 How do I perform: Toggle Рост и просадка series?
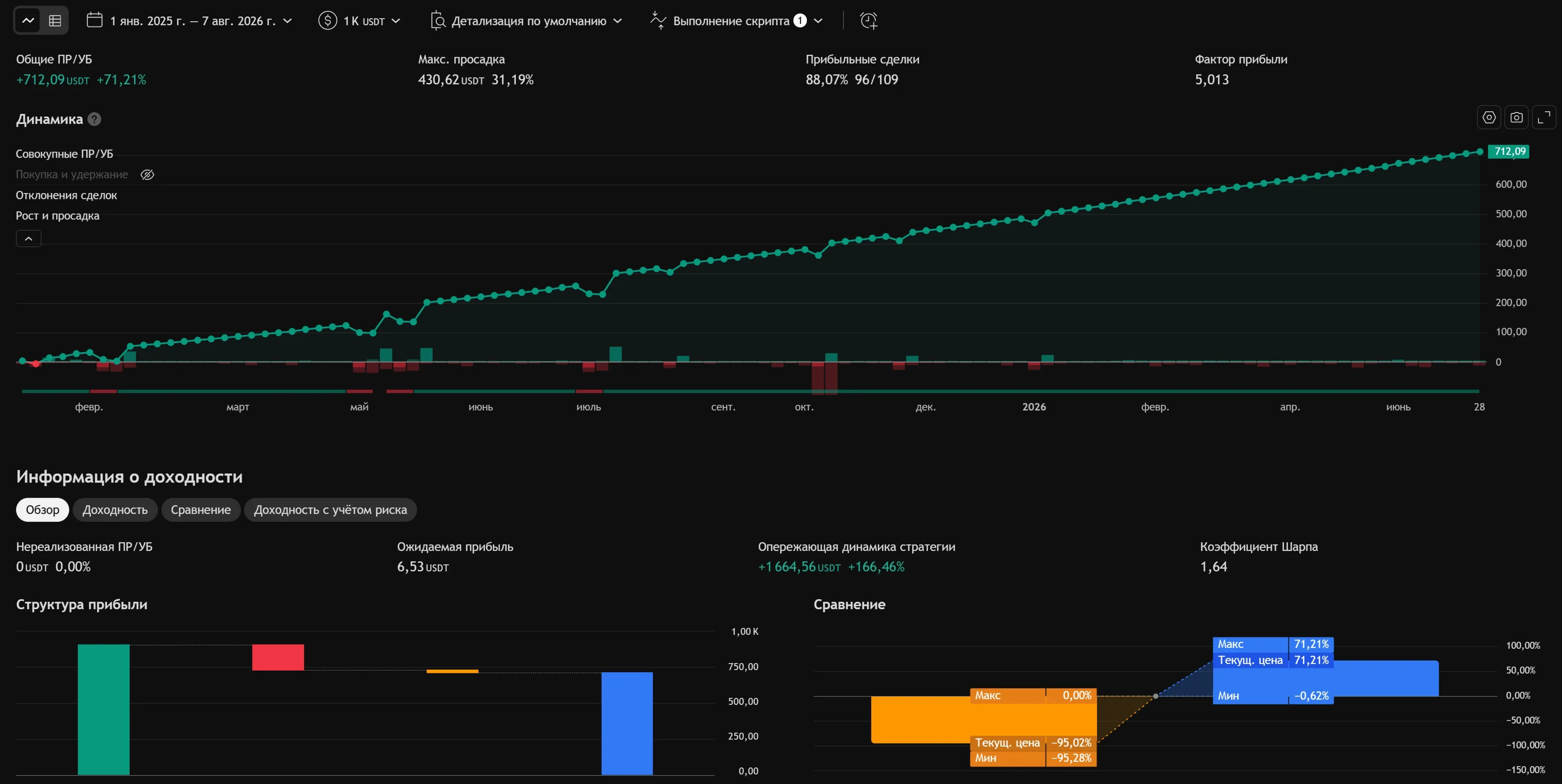(57, 216)
